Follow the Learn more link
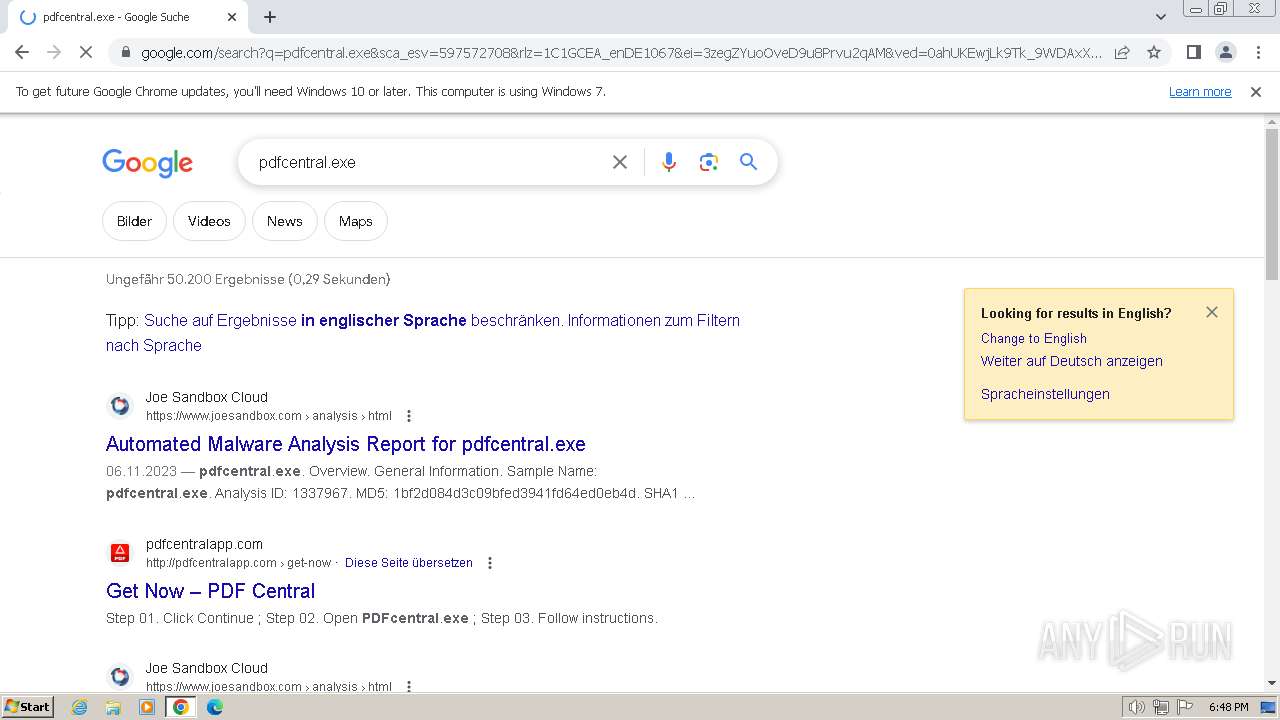The height and width of the screenshot is (720, 1280). point(1200,91)
